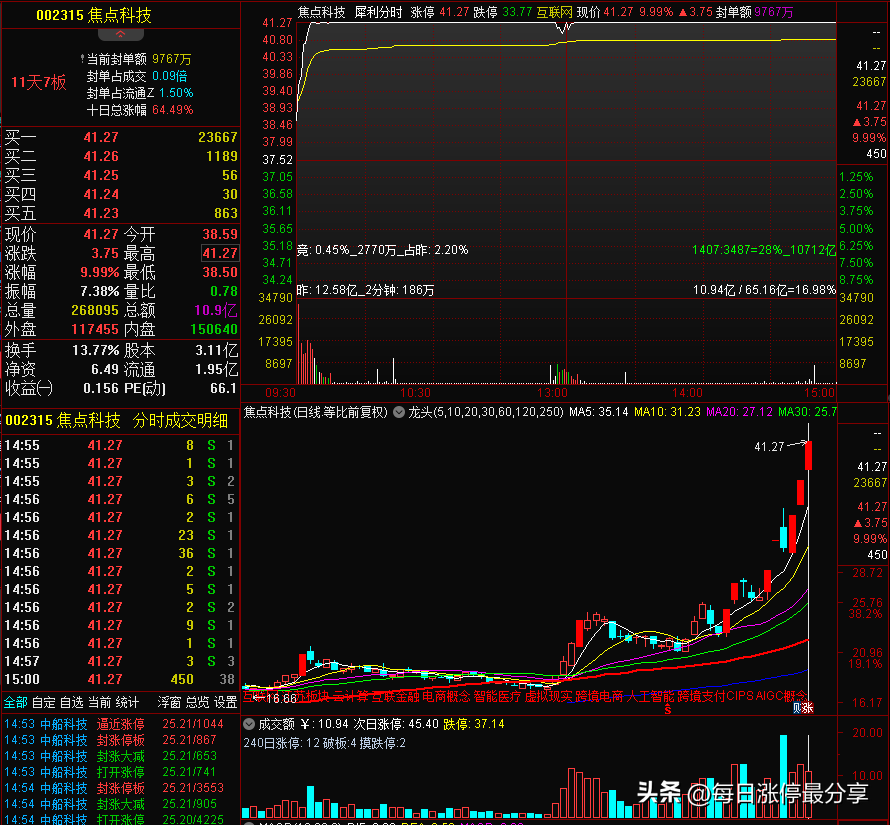Select the 15:00 tick row with 450 volume
Viewport: 890px width, 825px height.
(x=120, y=679)
